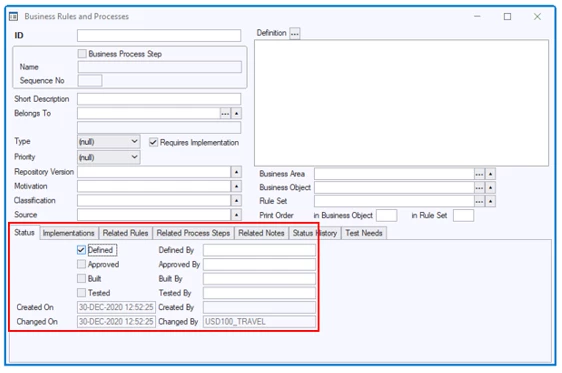Click the Source input field
This screenshot has height=373, width=562.
pos(154,215)
